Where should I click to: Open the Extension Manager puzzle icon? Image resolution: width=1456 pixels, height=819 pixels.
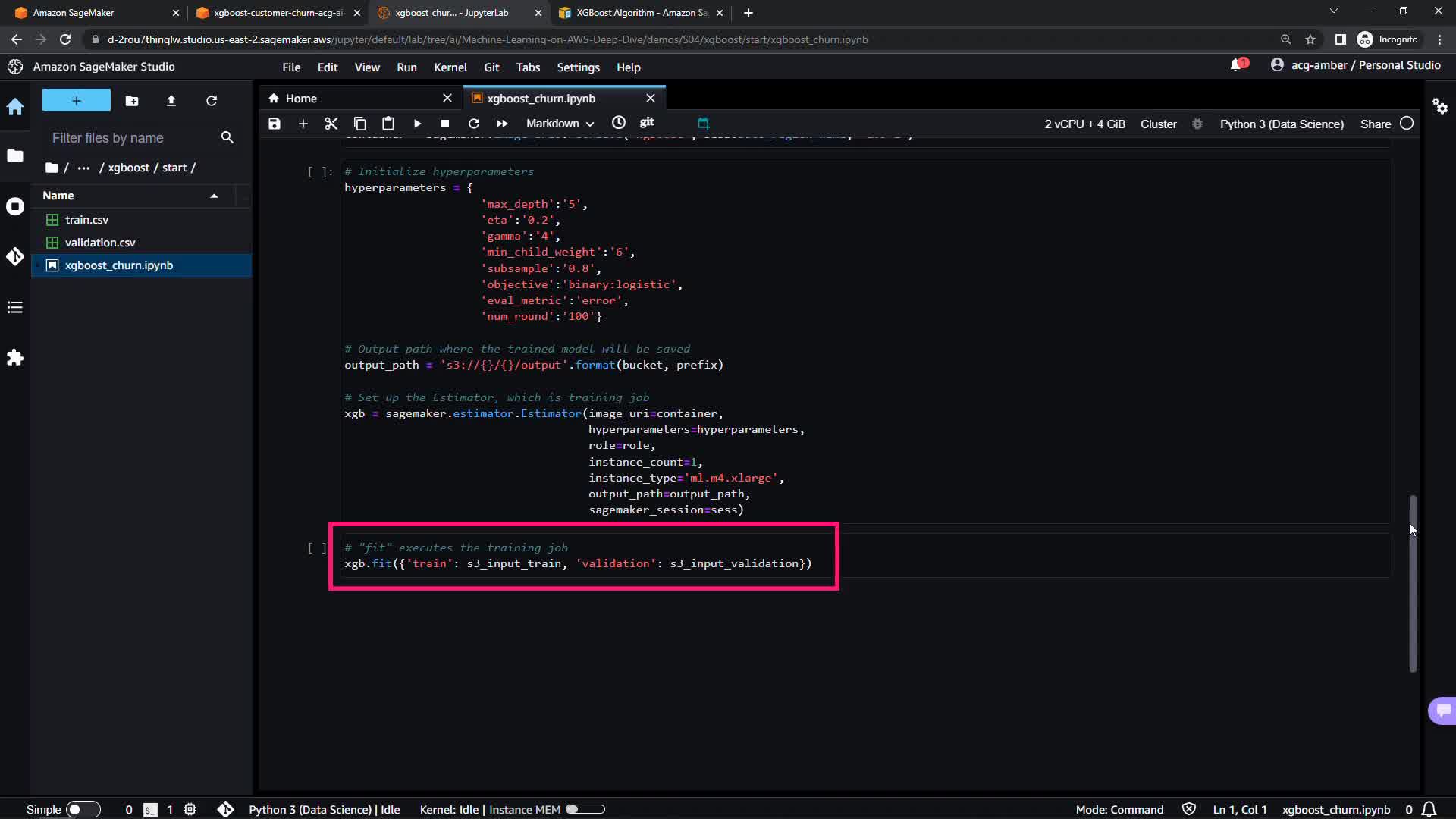tap(15, 358)
